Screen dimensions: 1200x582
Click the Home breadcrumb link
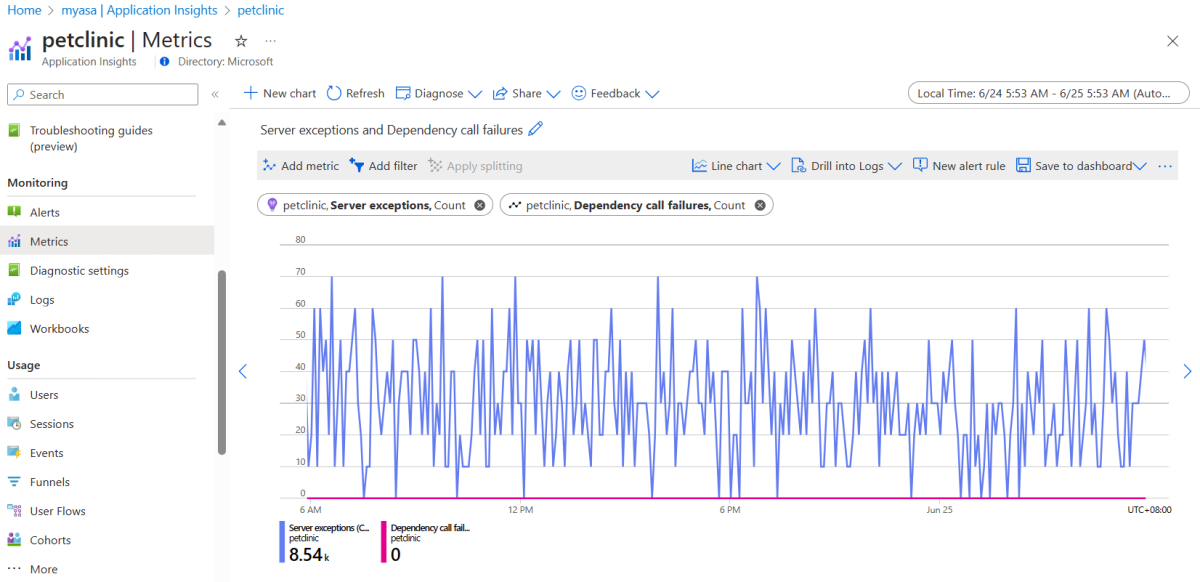pos(24,10)
